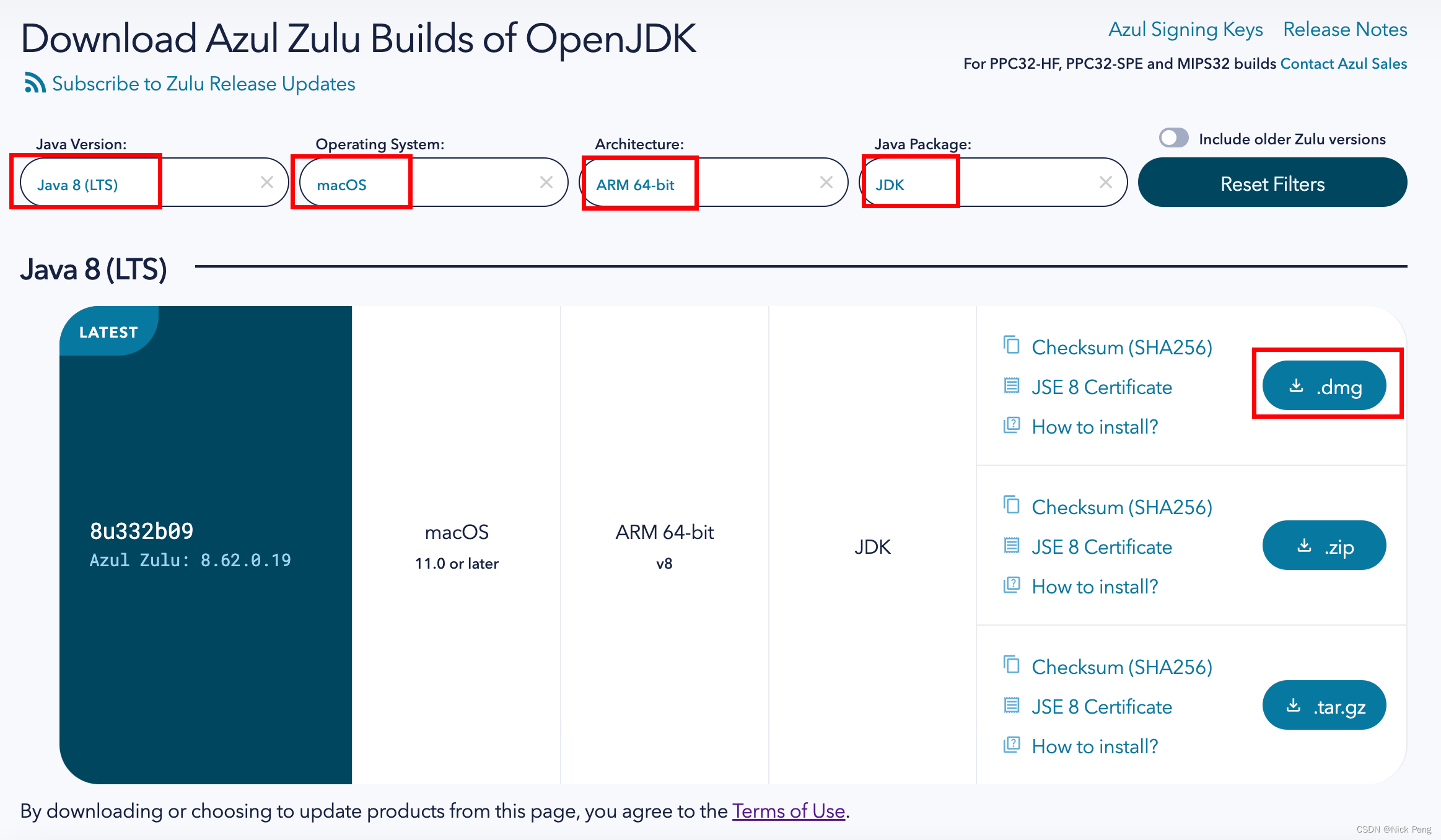
Task: Remove the ARM 64-bit architecture filter
Action: pyautogui.click(x=826, y=182)
